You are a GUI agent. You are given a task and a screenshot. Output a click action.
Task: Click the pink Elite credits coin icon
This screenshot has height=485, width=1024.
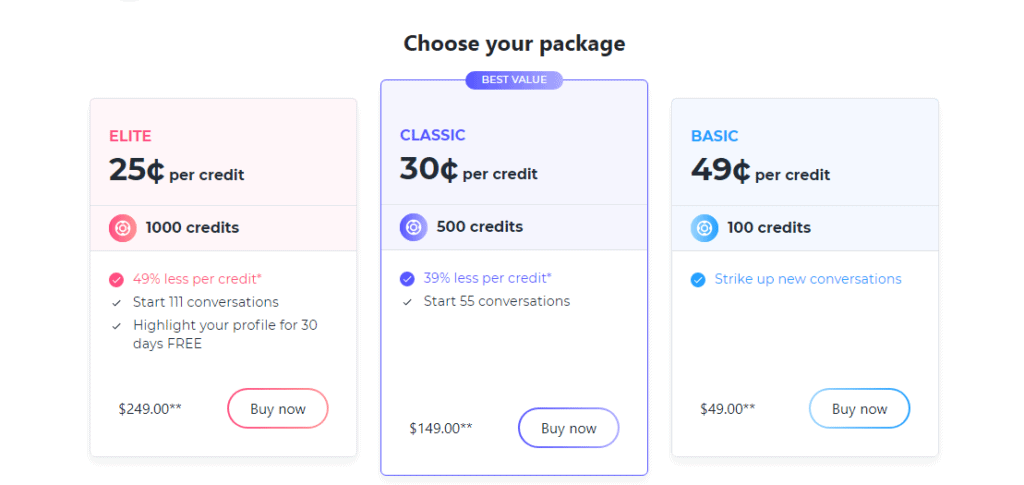coord(123,228)
